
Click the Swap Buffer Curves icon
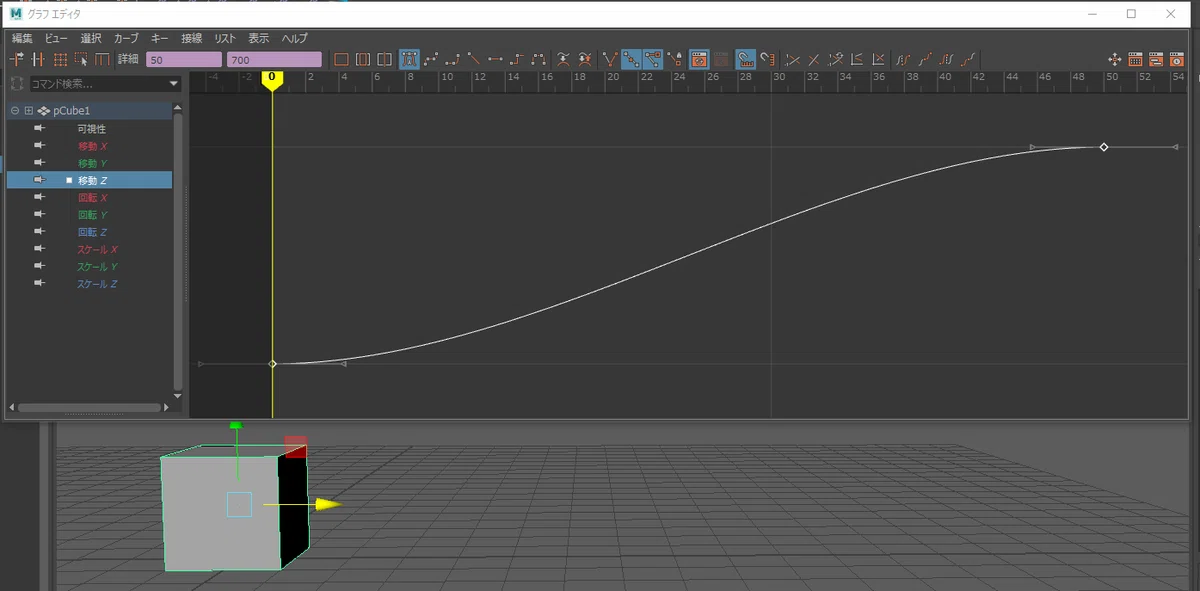pyautogui.click(x=585, y=59)
